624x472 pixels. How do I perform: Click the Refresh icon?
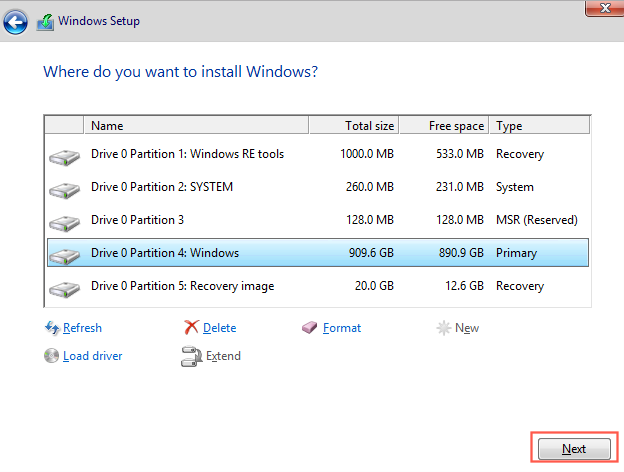51,328
